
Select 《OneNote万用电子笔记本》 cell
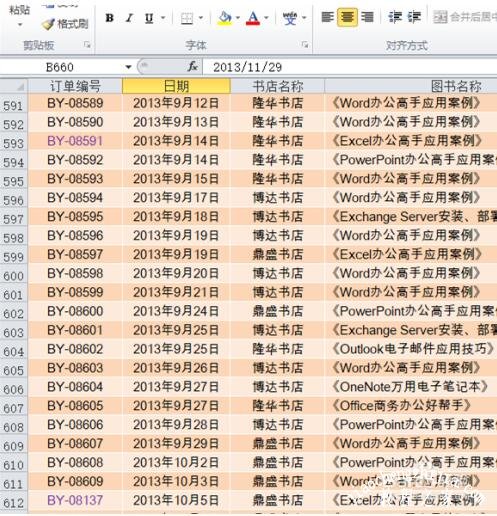411,387
